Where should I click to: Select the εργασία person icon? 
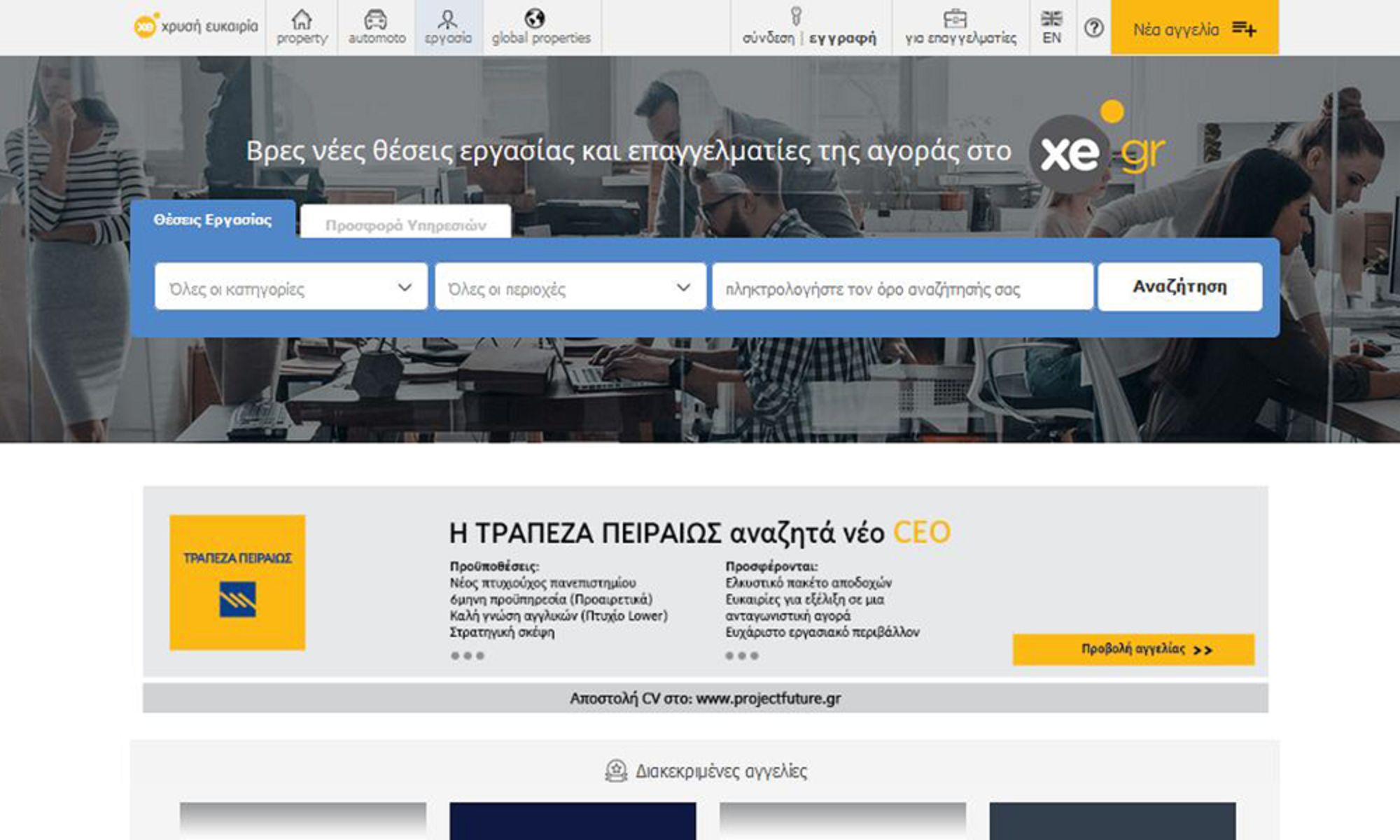(x=448, y=19)
